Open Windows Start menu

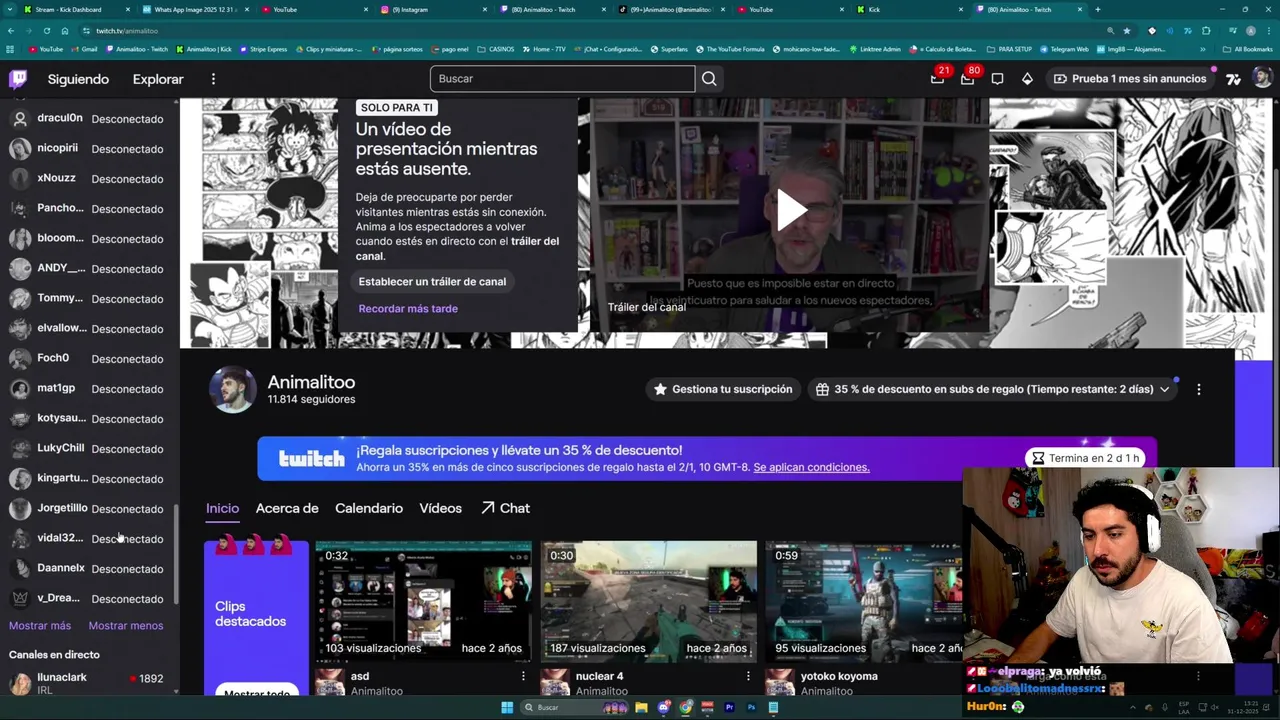507,707
